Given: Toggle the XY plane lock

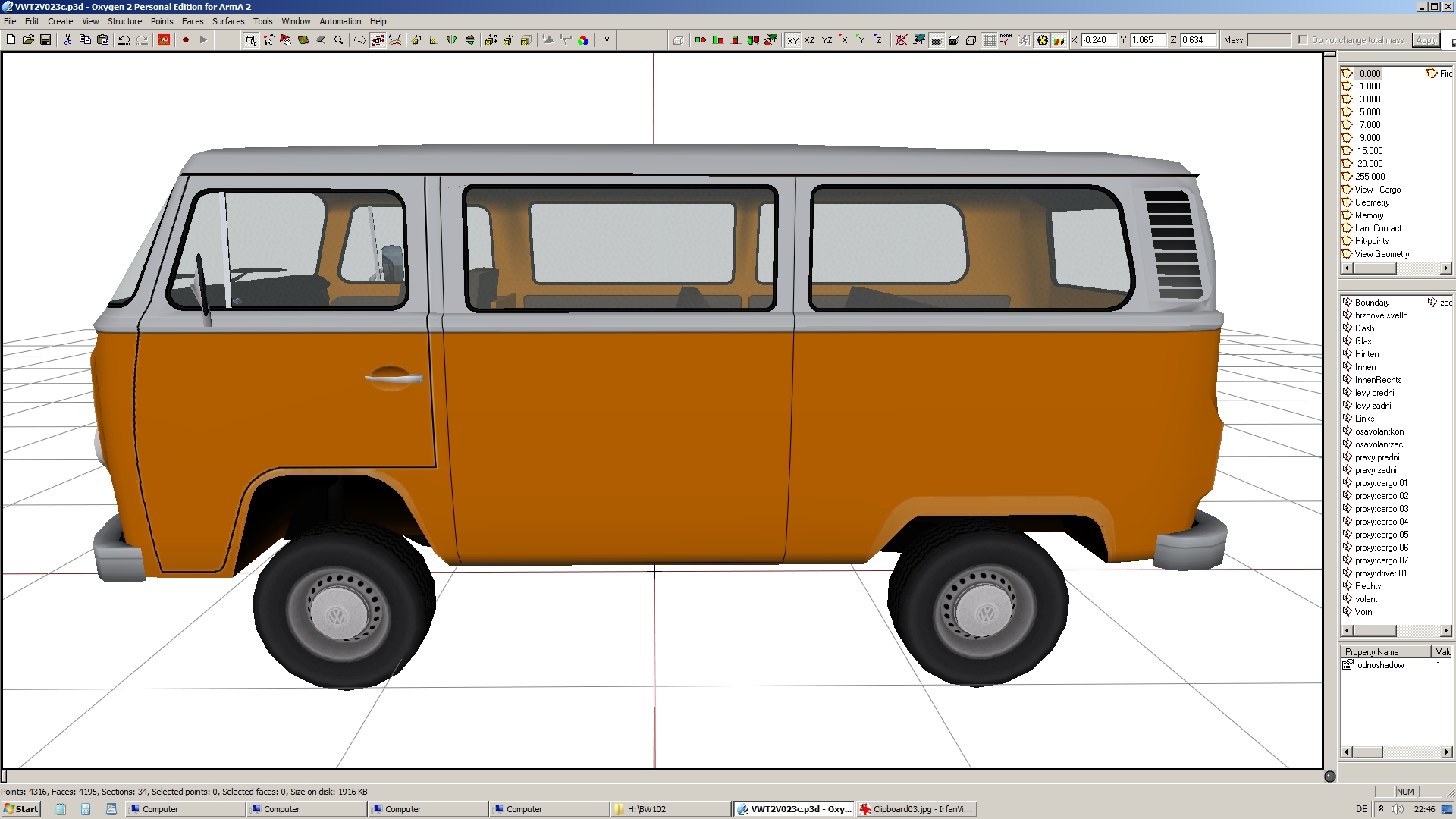Looking at the screenshot, I should [x=792, y=40].
